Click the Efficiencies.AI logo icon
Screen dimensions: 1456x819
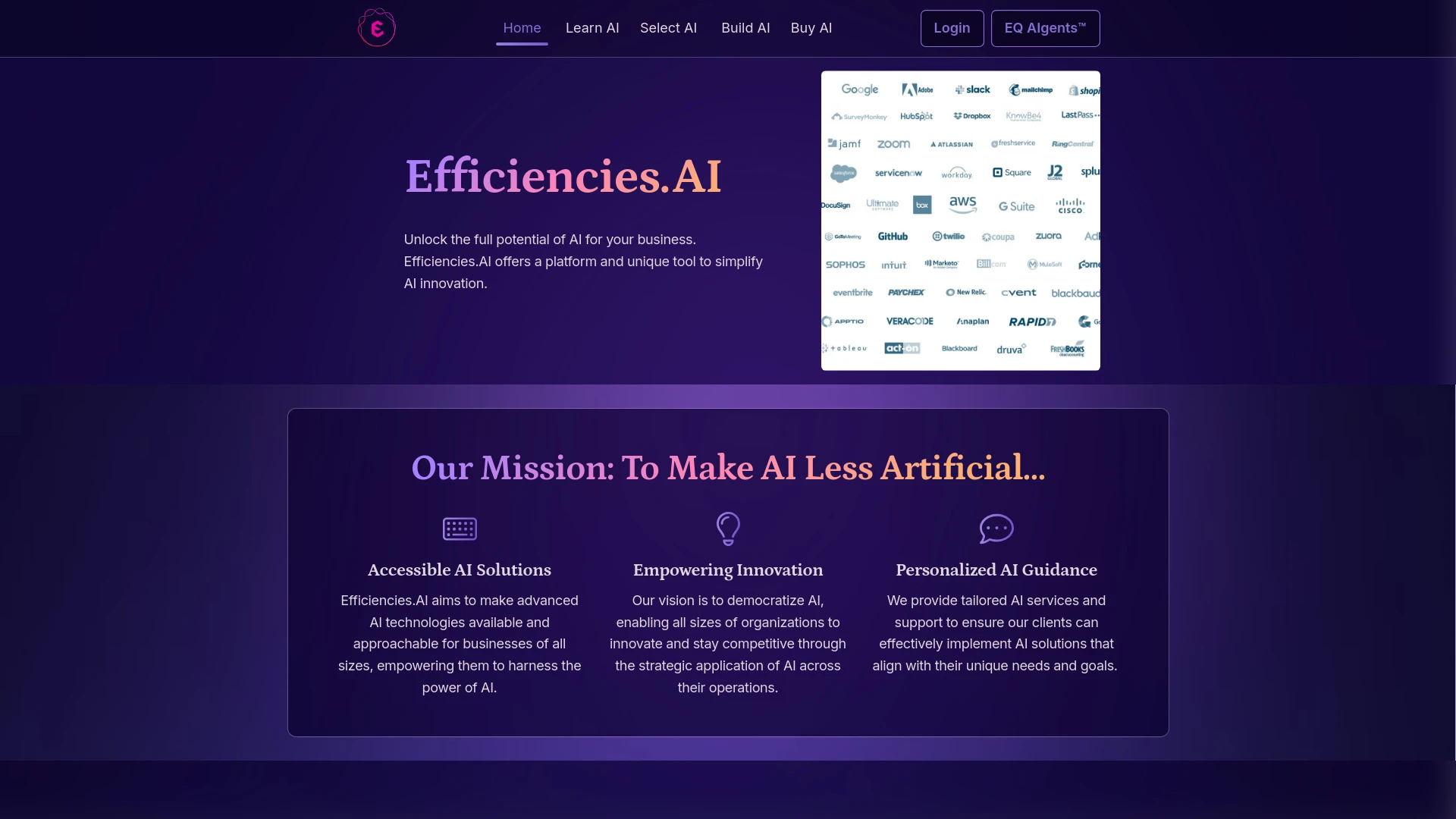pos(376,27)
